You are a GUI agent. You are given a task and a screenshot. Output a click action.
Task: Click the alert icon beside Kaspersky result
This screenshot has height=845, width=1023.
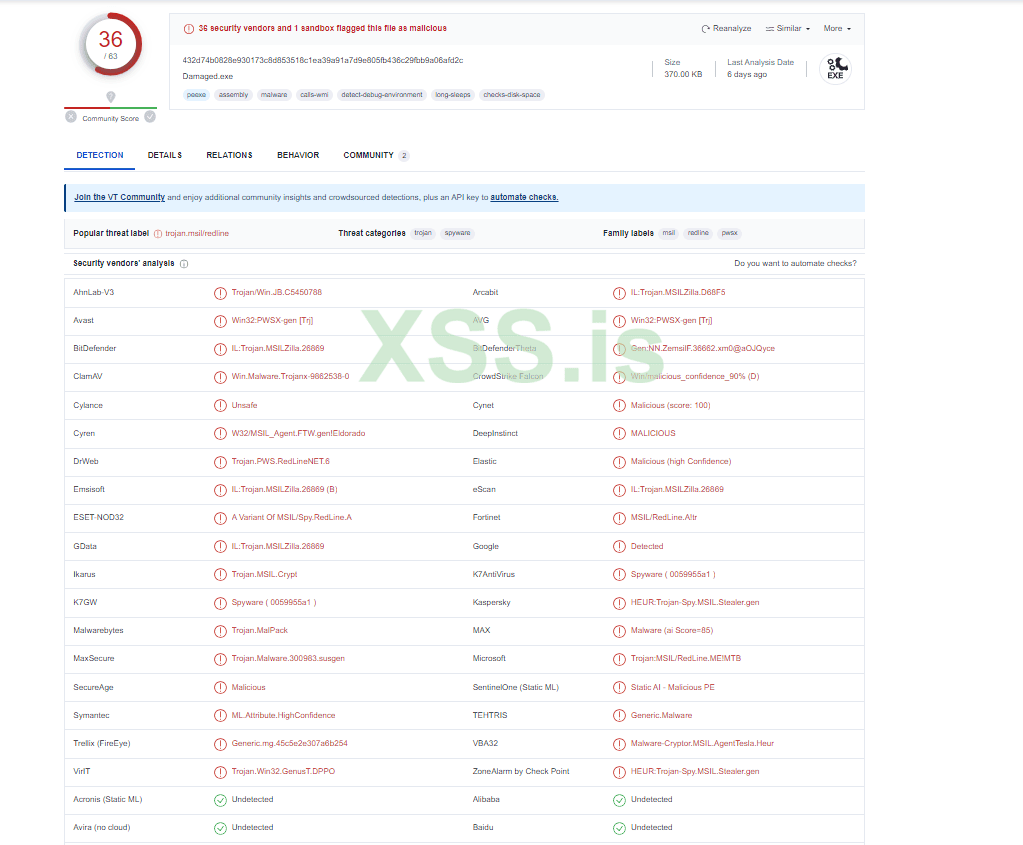[619, 603]
